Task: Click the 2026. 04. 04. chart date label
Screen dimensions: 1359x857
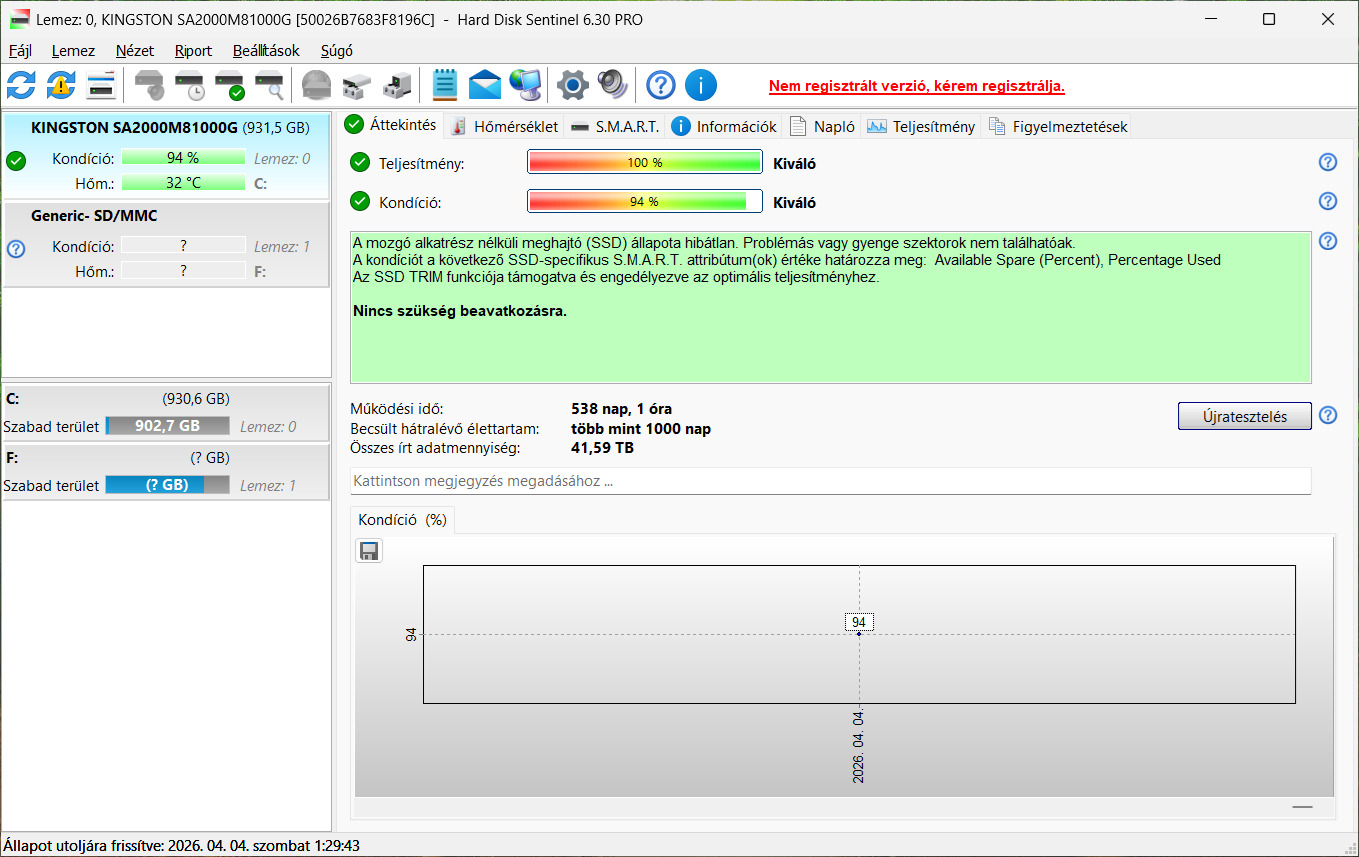Action: click(859, 748)
